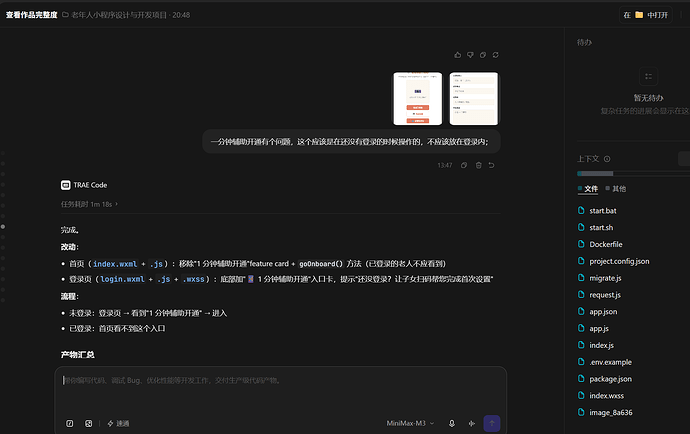Screen dimensions: 690x434
Task: Open the .js link in the 首页 bullet
Action: pos(156,264)
